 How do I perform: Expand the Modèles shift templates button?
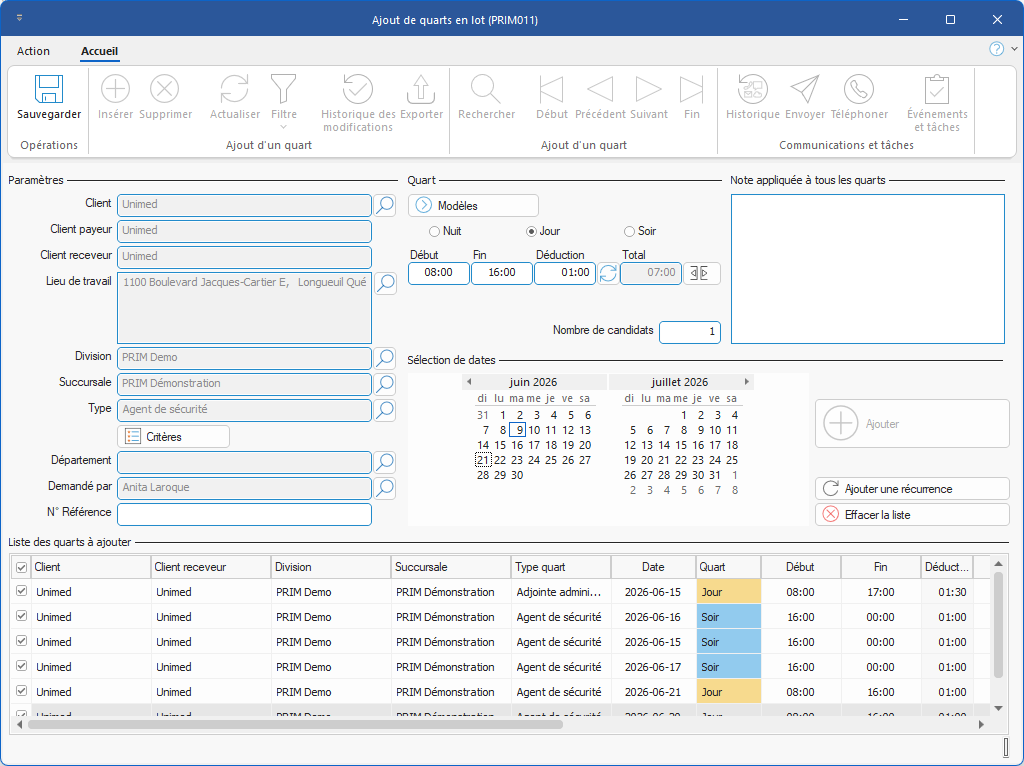(473, 206)
